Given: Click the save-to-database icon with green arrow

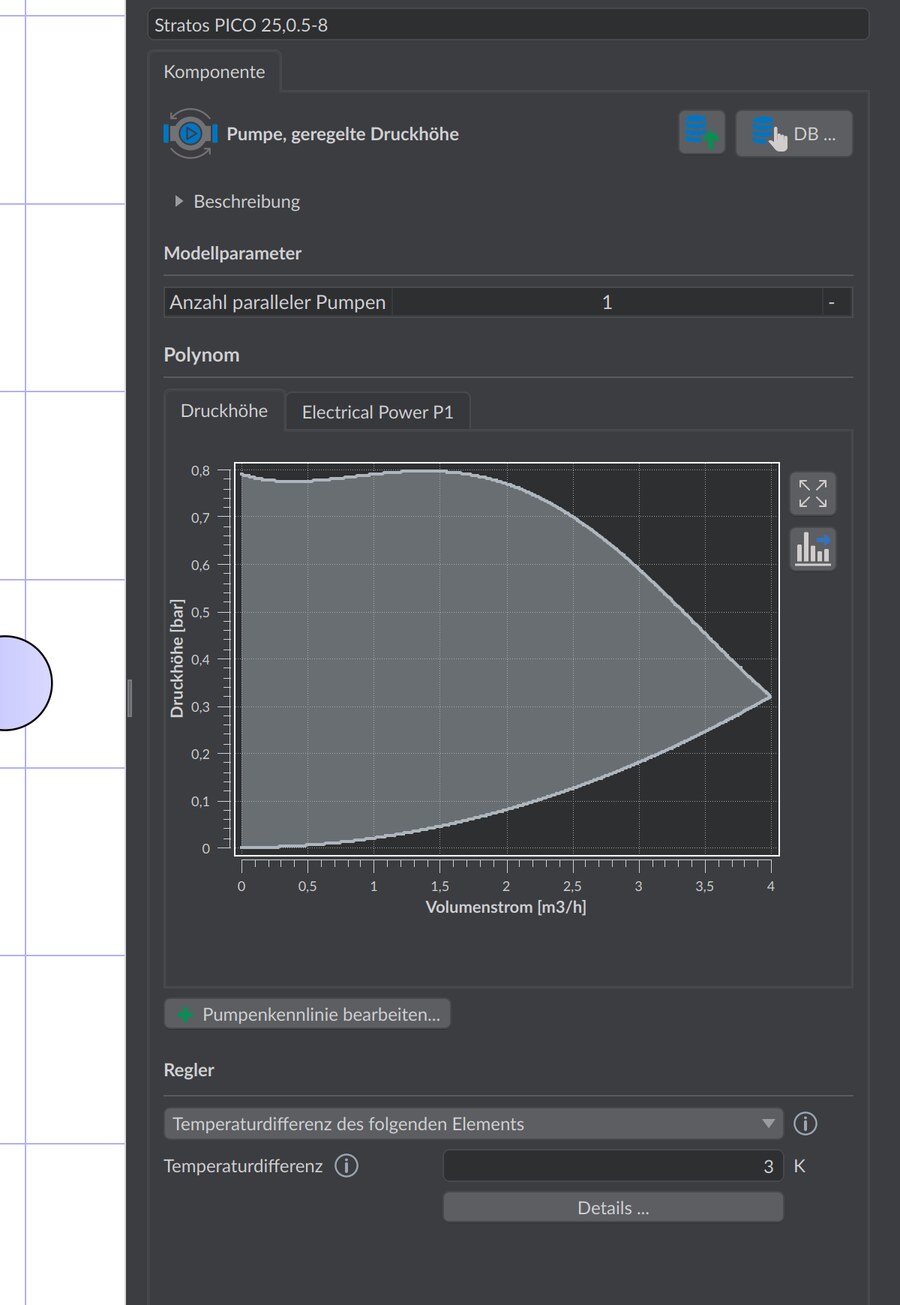Looking at the screenshot, I should (x=702, y=133).
